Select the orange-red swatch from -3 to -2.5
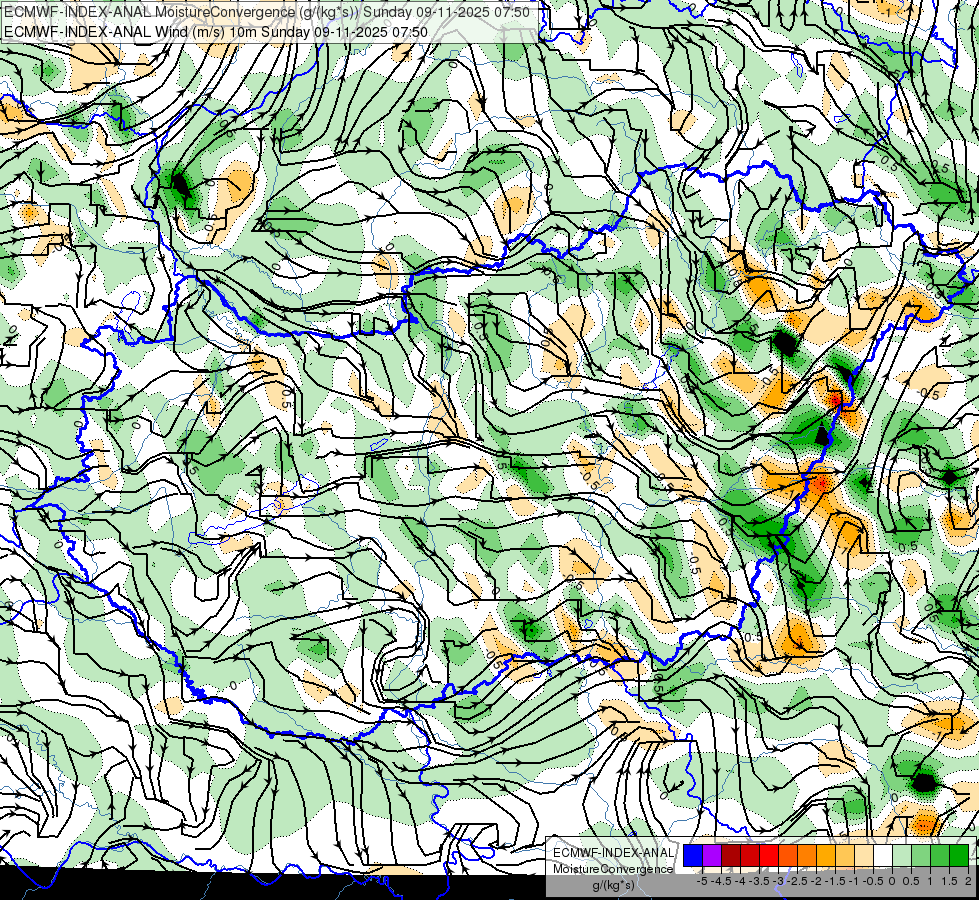Screen dimensions: 979x900 point(788,856)
